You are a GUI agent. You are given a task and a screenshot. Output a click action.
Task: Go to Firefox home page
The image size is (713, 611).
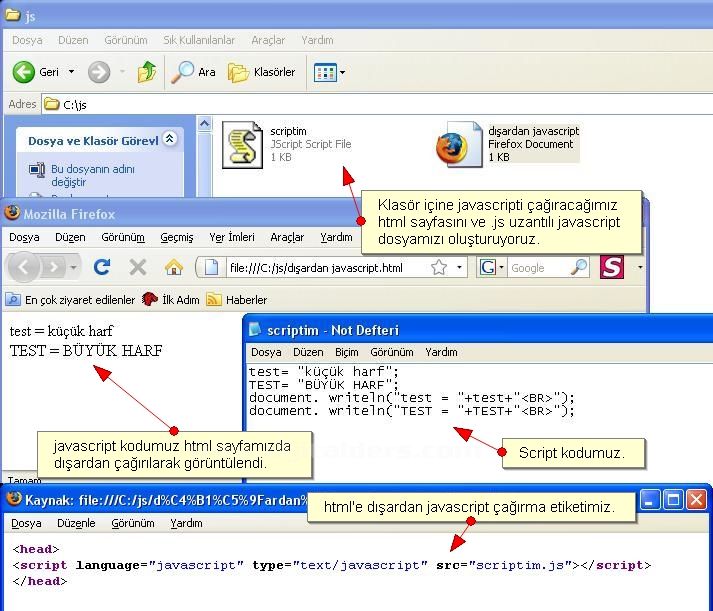coord(174,267)
